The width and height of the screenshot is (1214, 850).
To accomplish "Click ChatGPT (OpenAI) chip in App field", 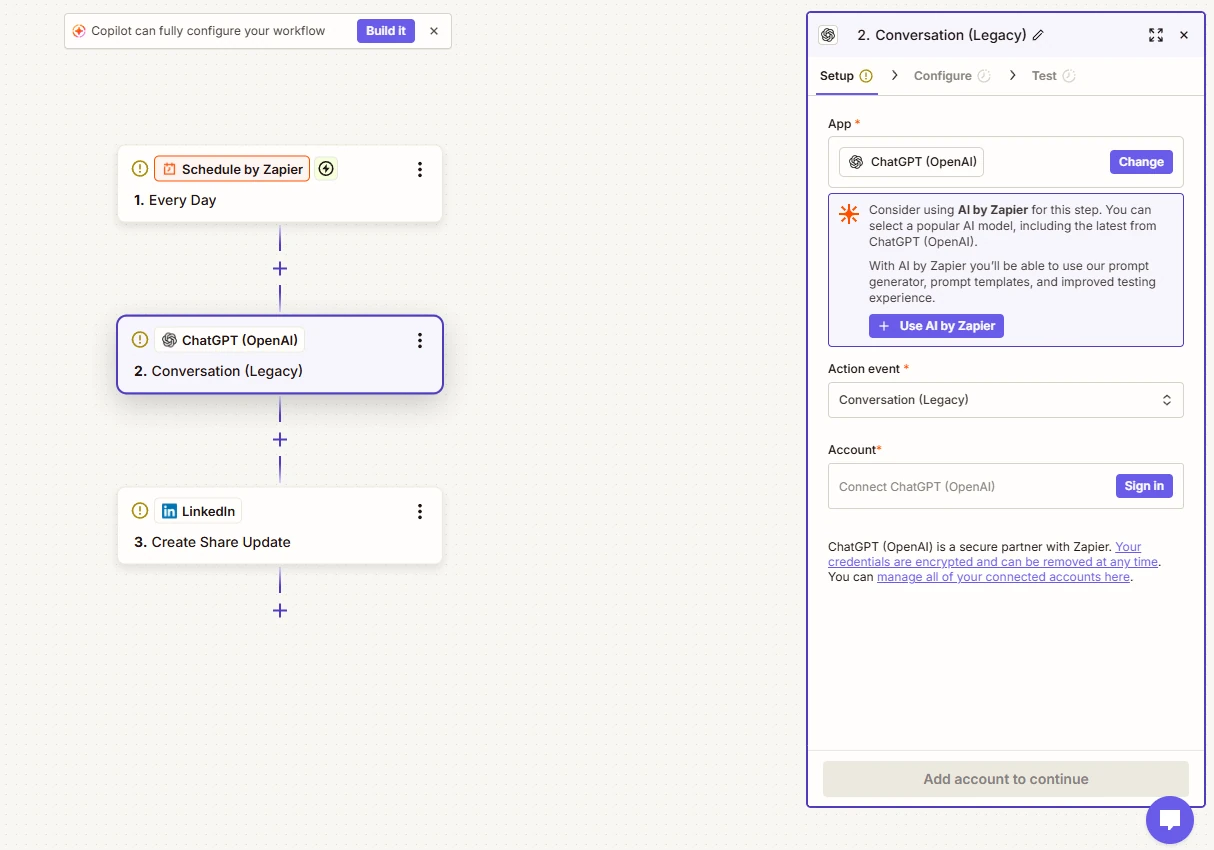I will [911, 162].
